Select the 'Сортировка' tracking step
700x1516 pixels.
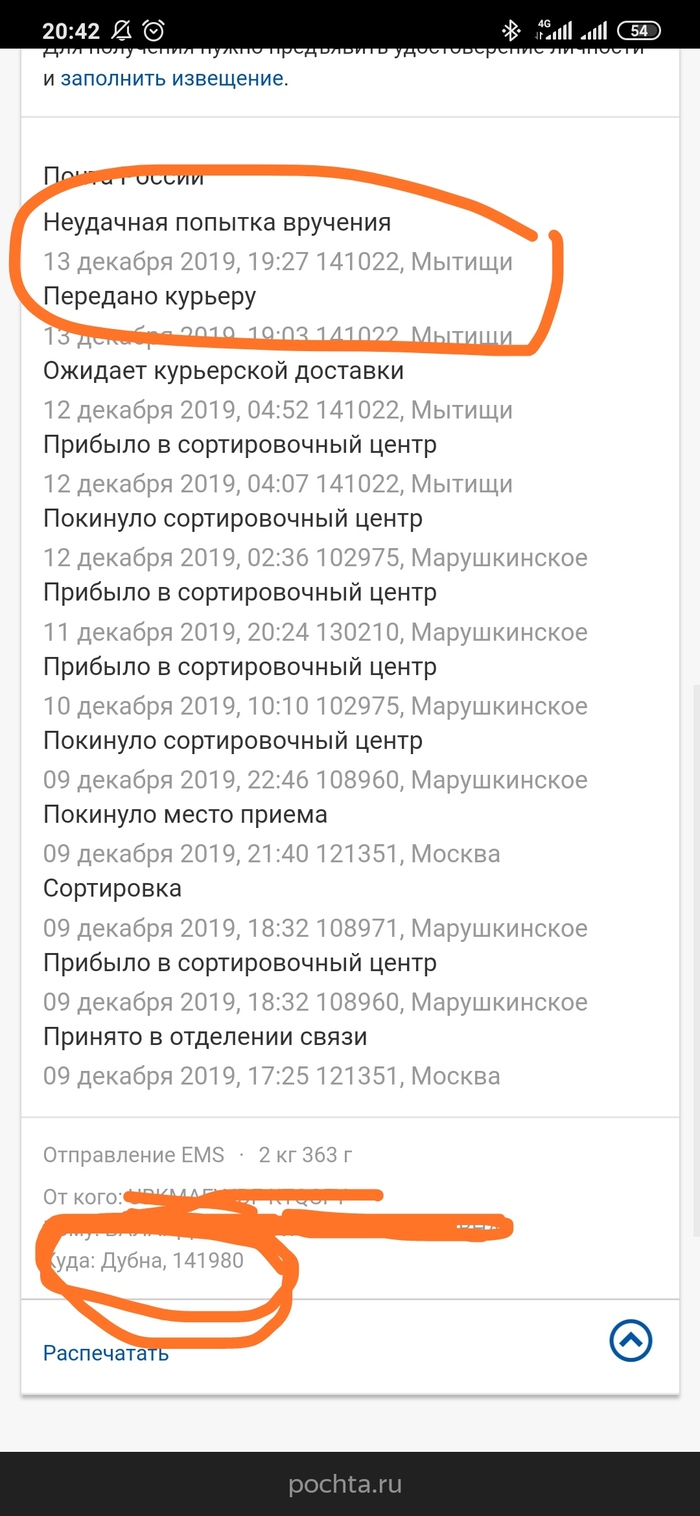tap(112, 889)
